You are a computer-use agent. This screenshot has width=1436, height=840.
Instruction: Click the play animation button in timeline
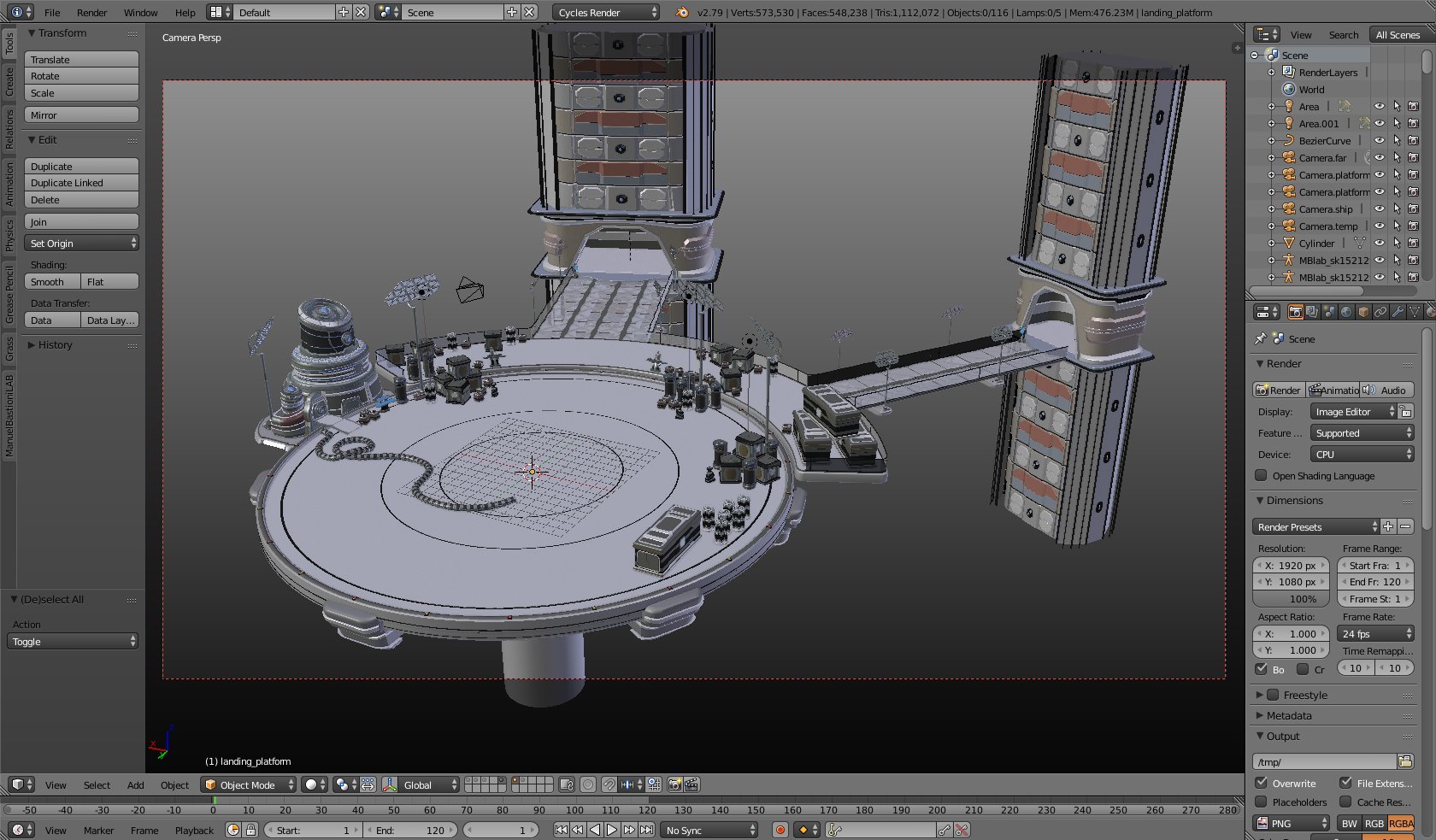coord(611,830)
